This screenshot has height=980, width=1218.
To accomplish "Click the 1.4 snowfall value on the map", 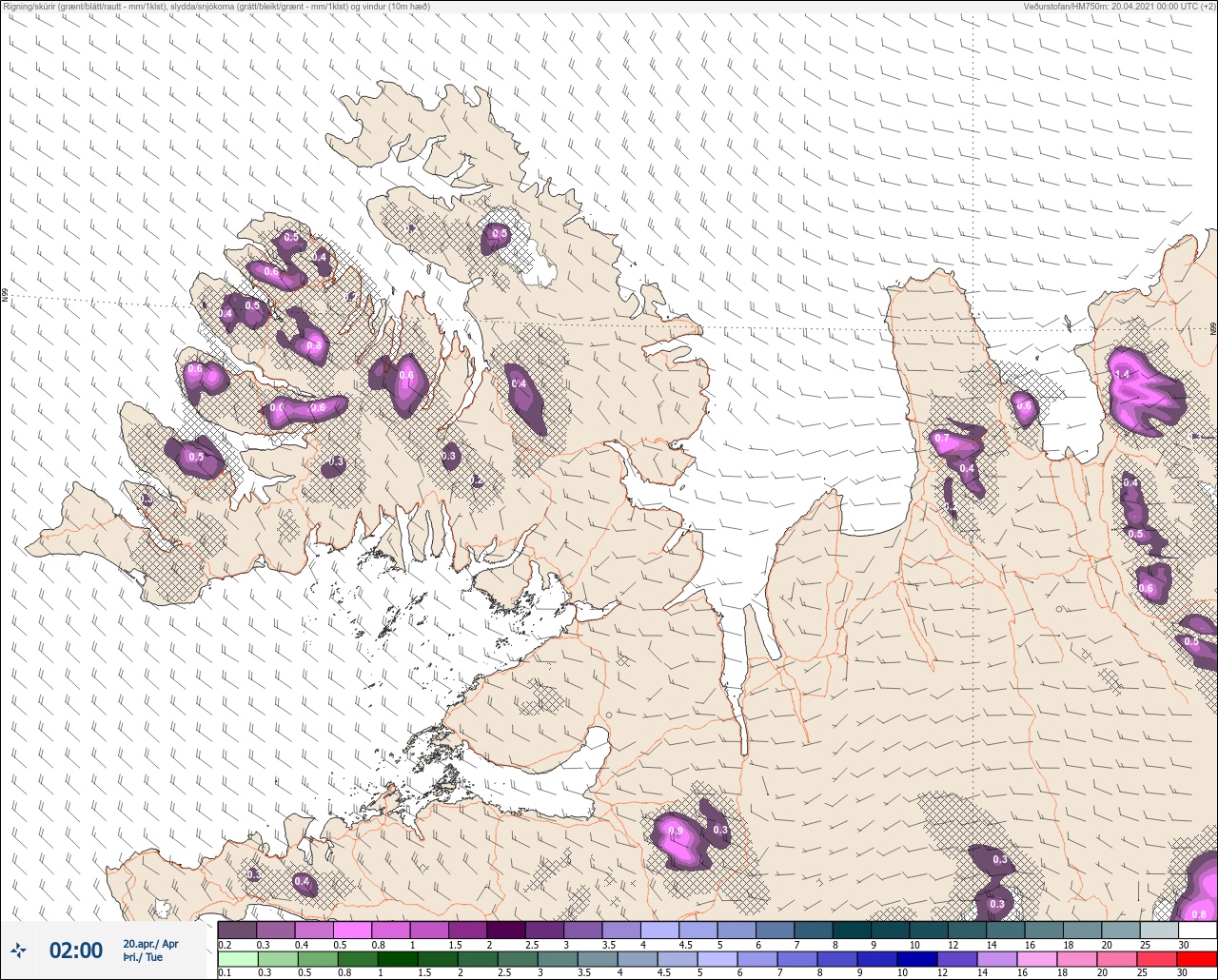I will [x=1123, y=374].
